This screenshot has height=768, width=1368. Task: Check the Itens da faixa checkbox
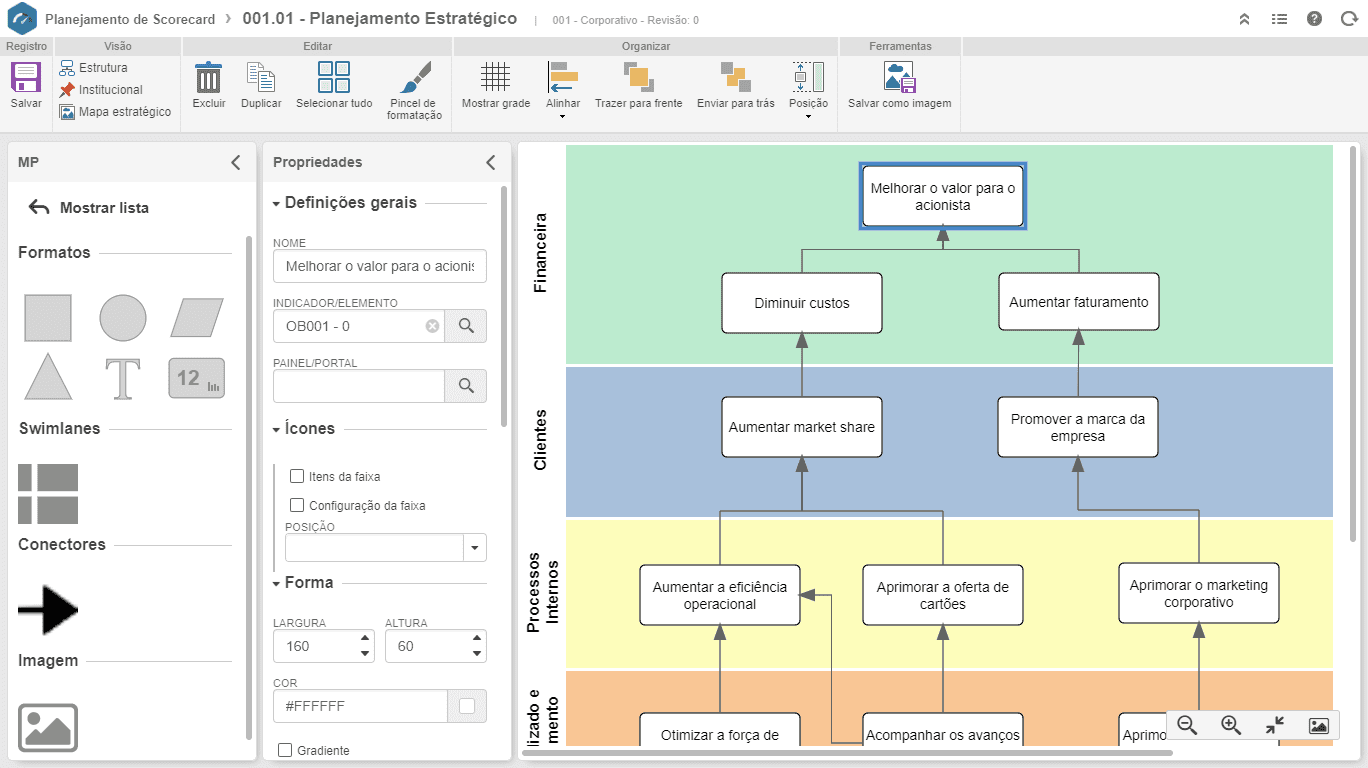pos(297,476)
